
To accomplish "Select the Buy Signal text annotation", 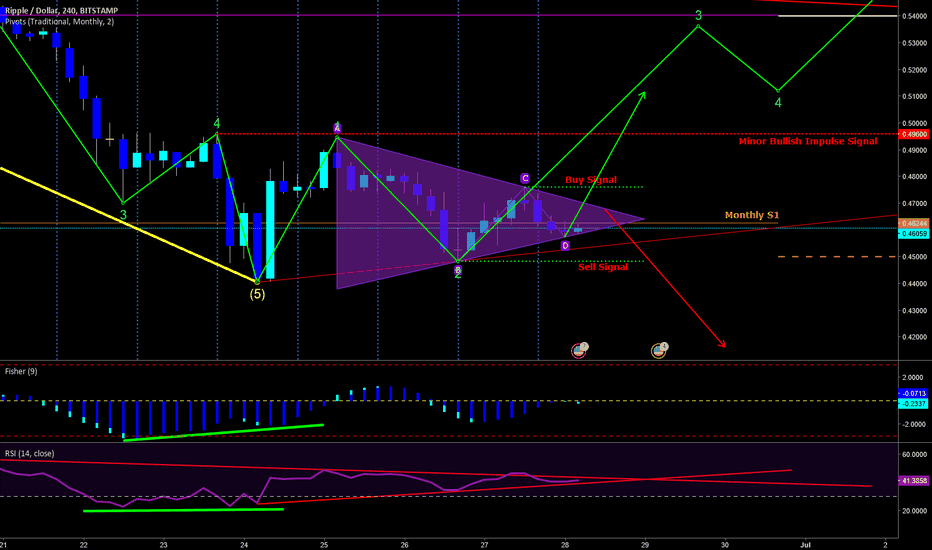I will [x=591, y=180].
